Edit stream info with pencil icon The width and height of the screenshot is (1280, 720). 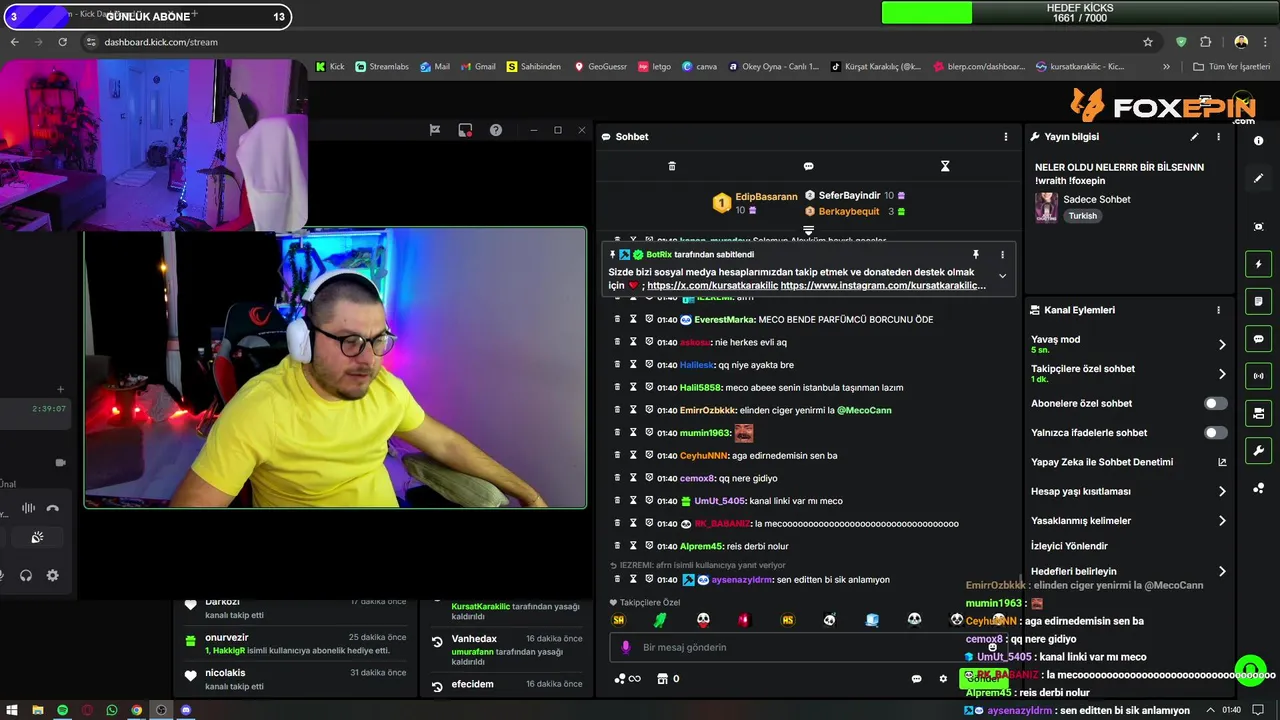1194,136
